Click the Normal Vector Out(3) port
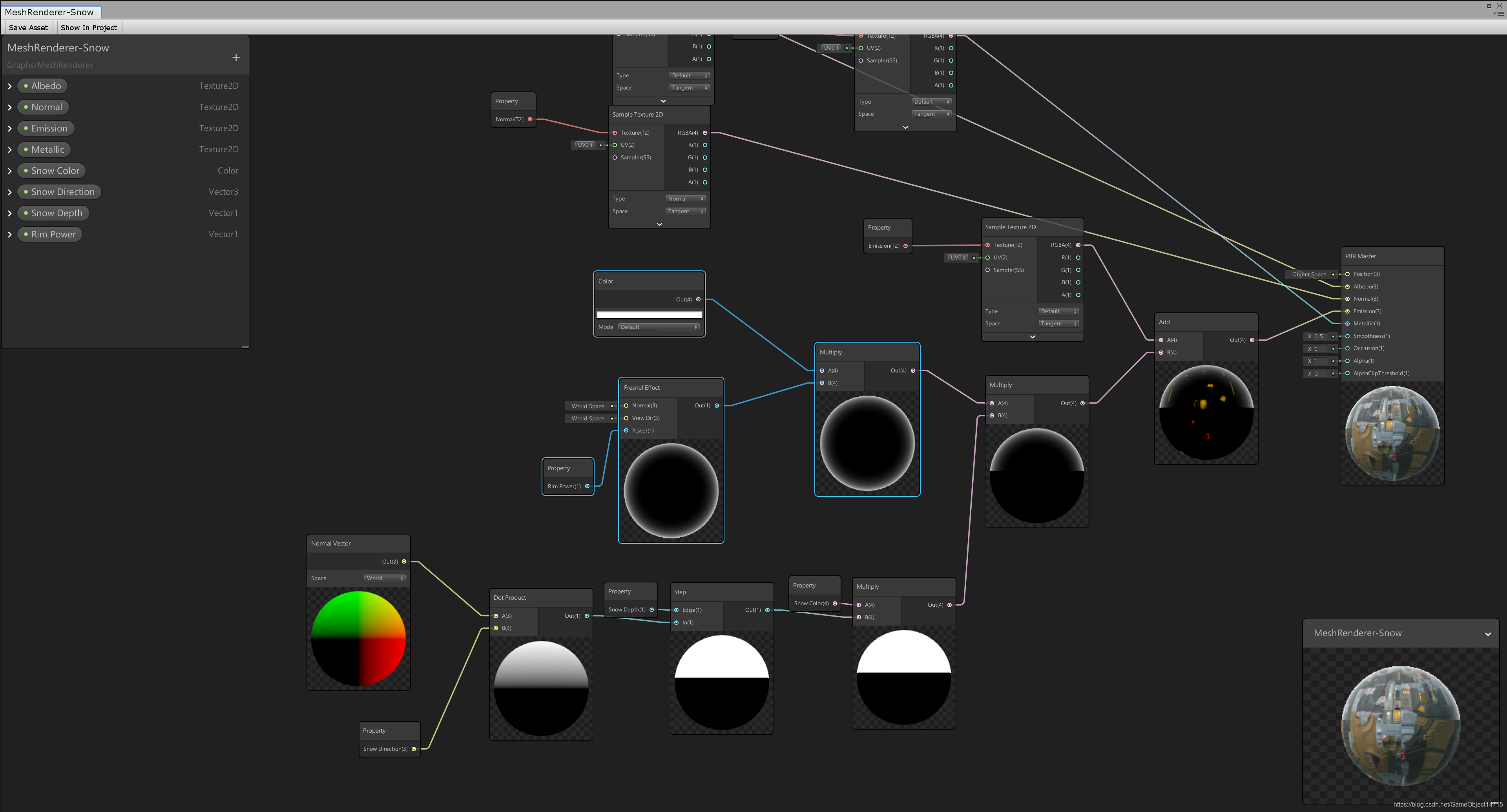Viewport: 1507px width, 812px height. click(404, 562)
